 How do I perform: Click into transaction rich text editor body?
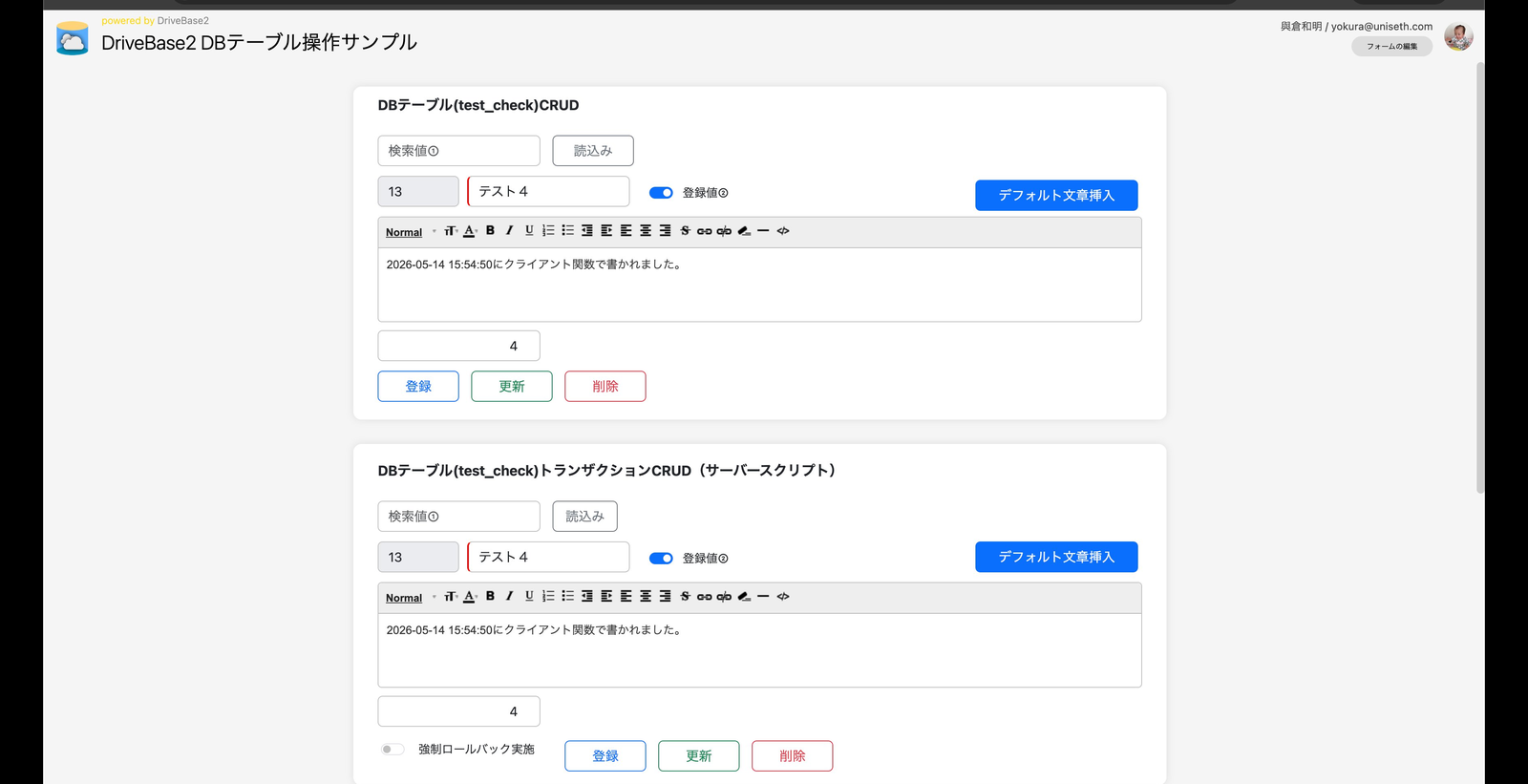(x=759, y=650)
